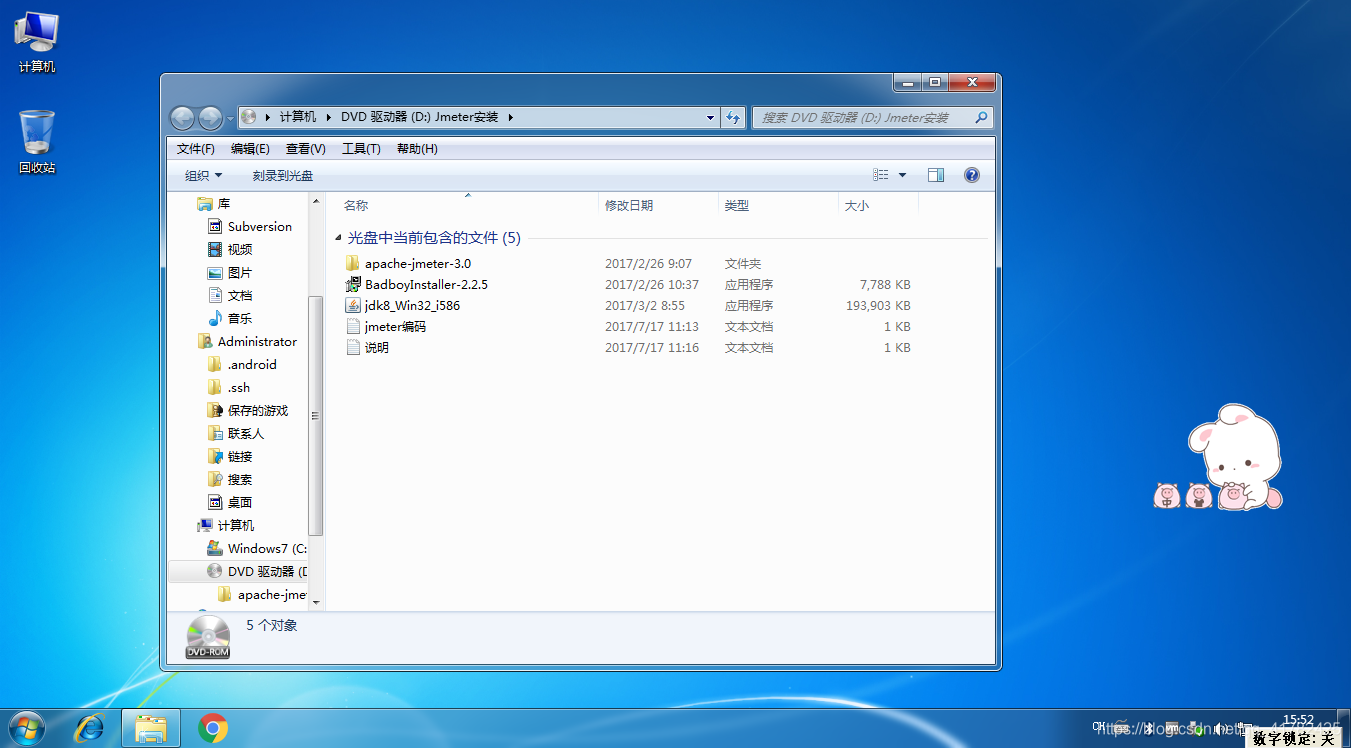
Task: Open the 查看(V) menu
Action: pos(306,148)
